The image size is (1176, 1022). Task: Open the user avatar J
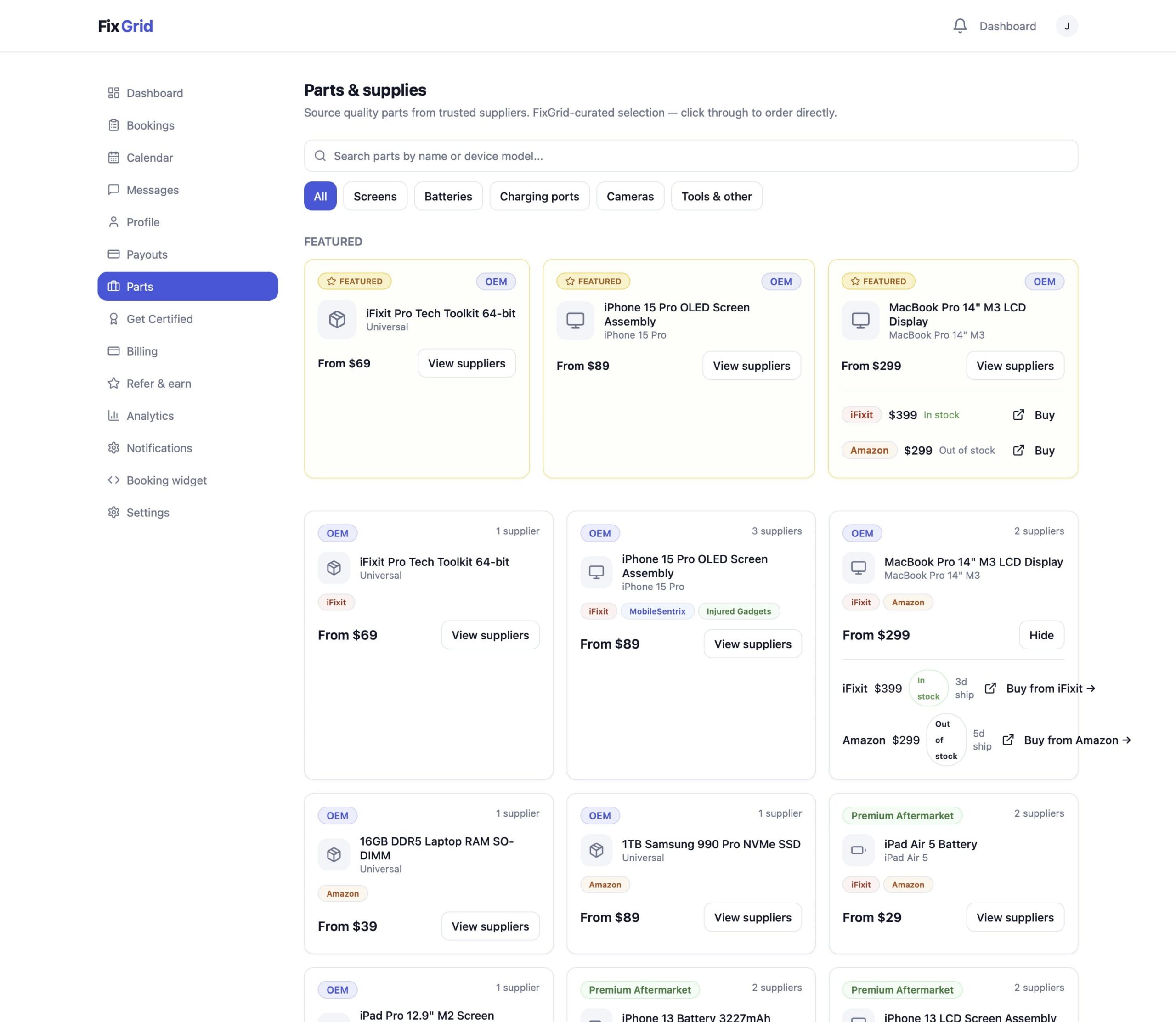click(x=1067, y=26)
